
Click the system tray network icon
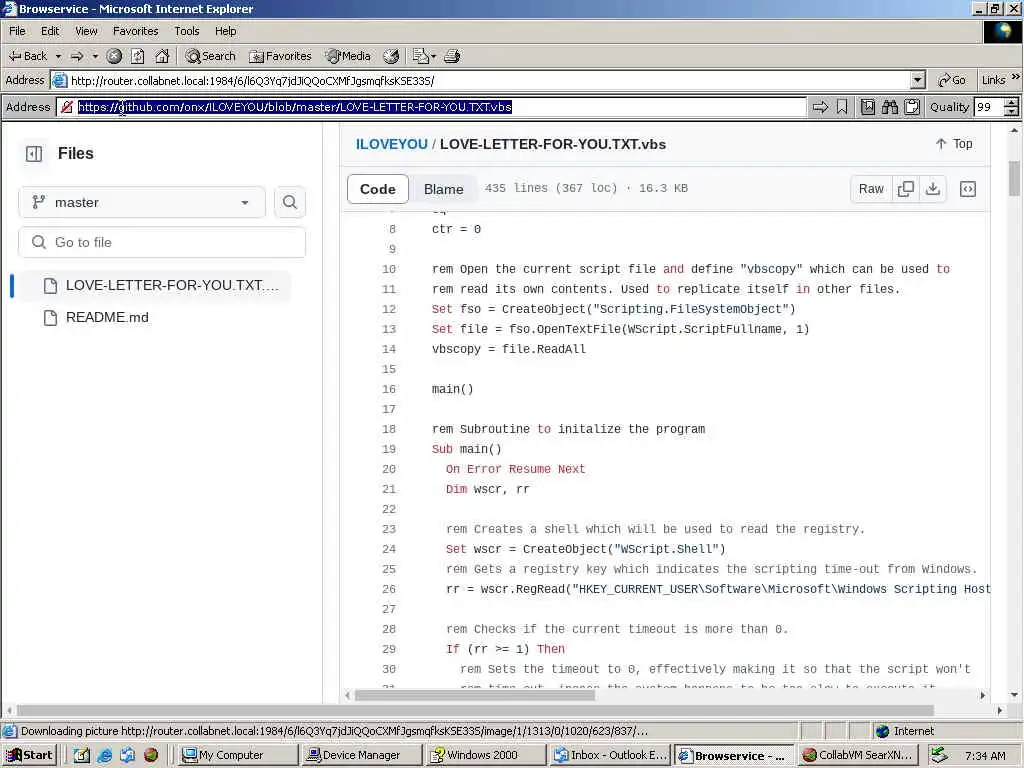tap(939, 755)
